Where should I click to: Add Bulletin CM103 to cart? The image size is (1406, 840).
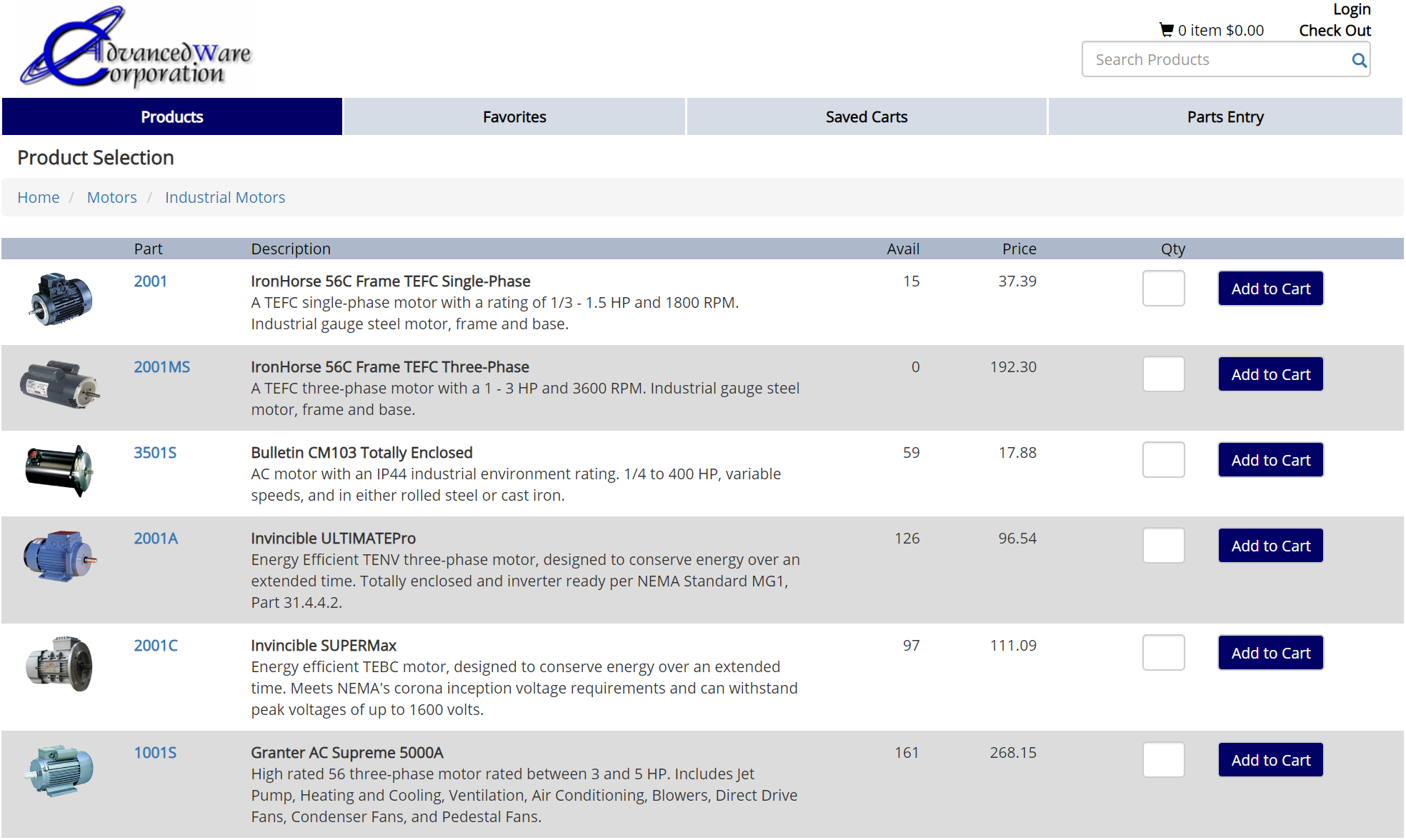pyautogui.click(x=1271, y=460)
